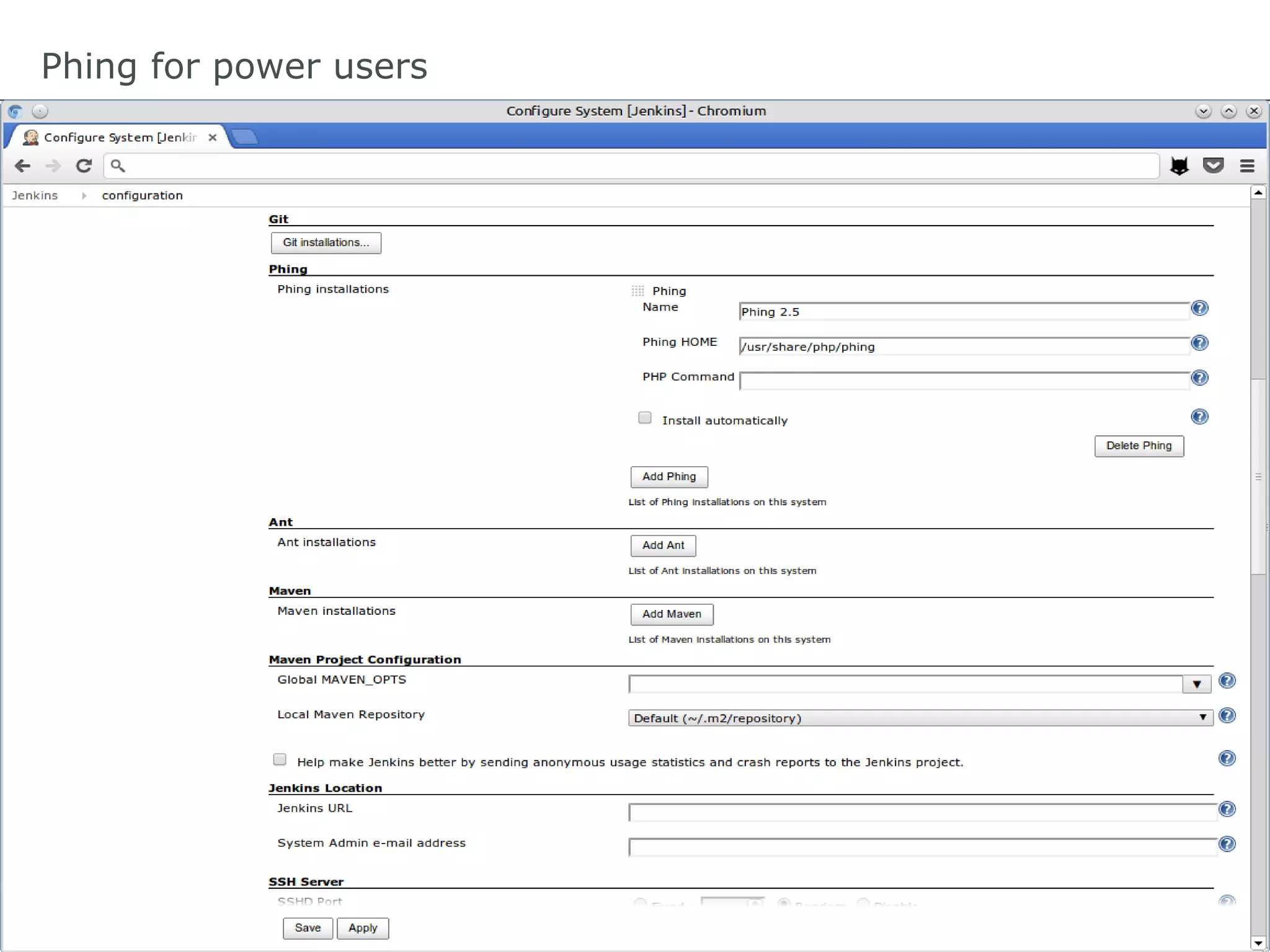Click the Jenkins URL input field

(923, 813)
